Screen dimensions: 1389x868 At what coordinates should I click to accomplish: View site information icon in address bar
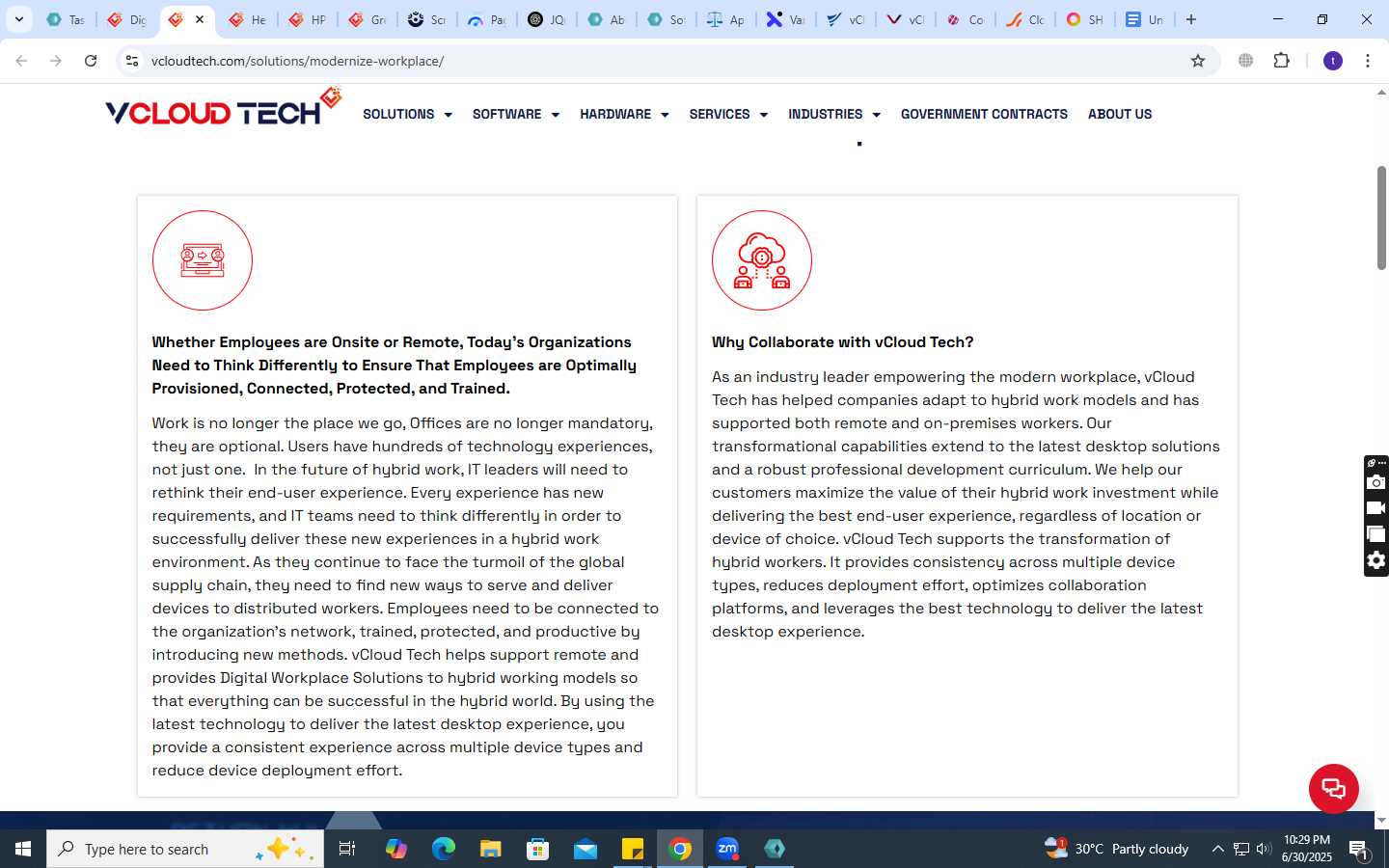pos(132,61)
